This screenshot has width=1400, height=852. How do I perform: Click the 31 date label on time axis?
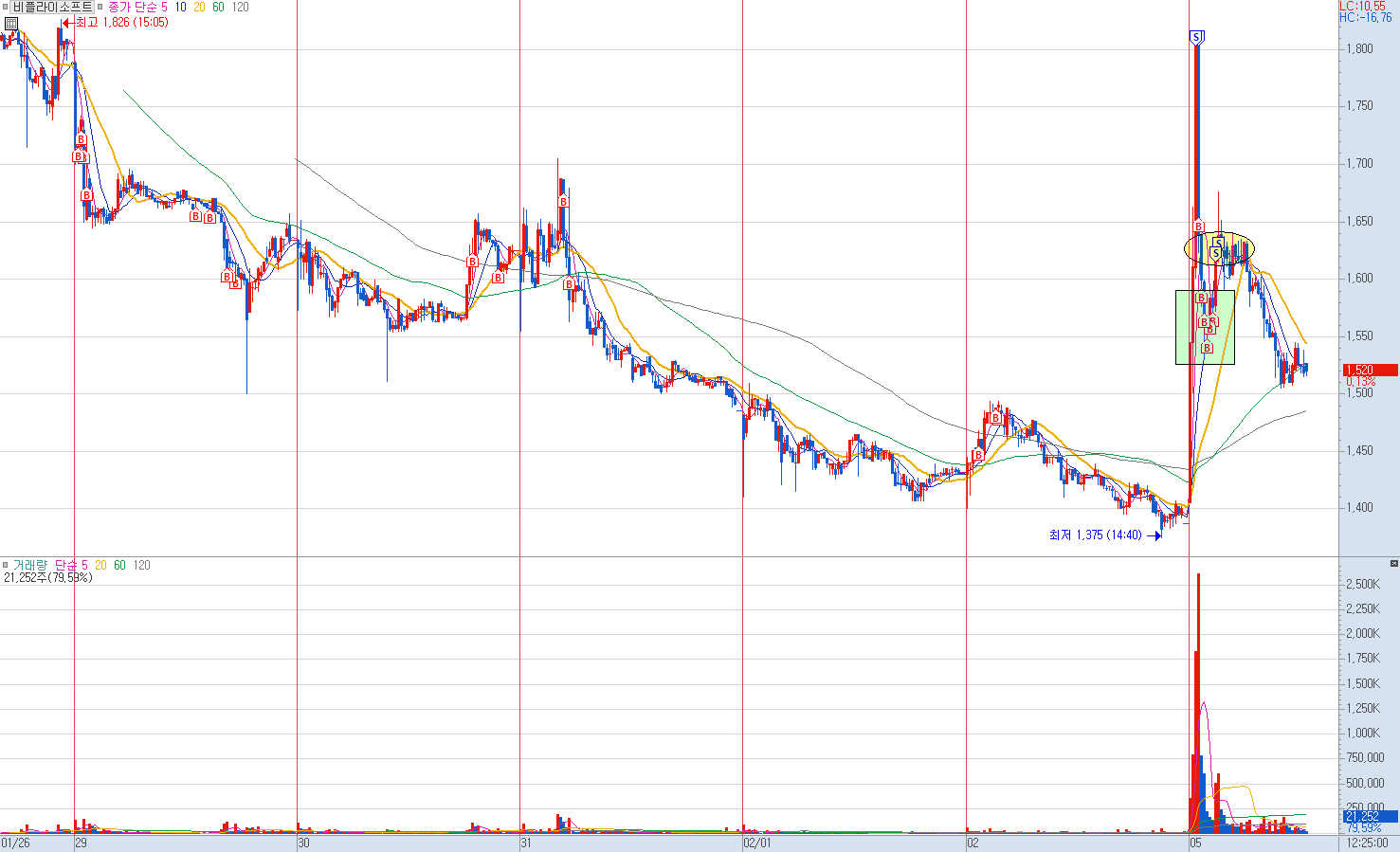click(527, 843)
